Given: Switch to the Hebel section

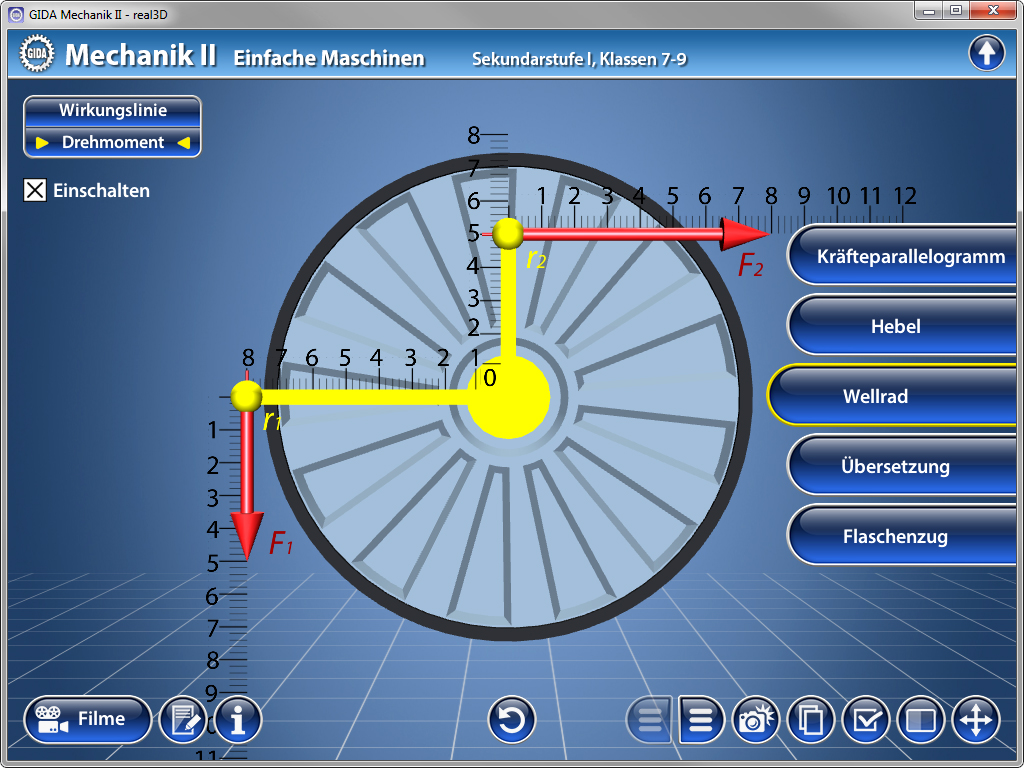Looking at the screenshot, I should click(x=895, y=326).
